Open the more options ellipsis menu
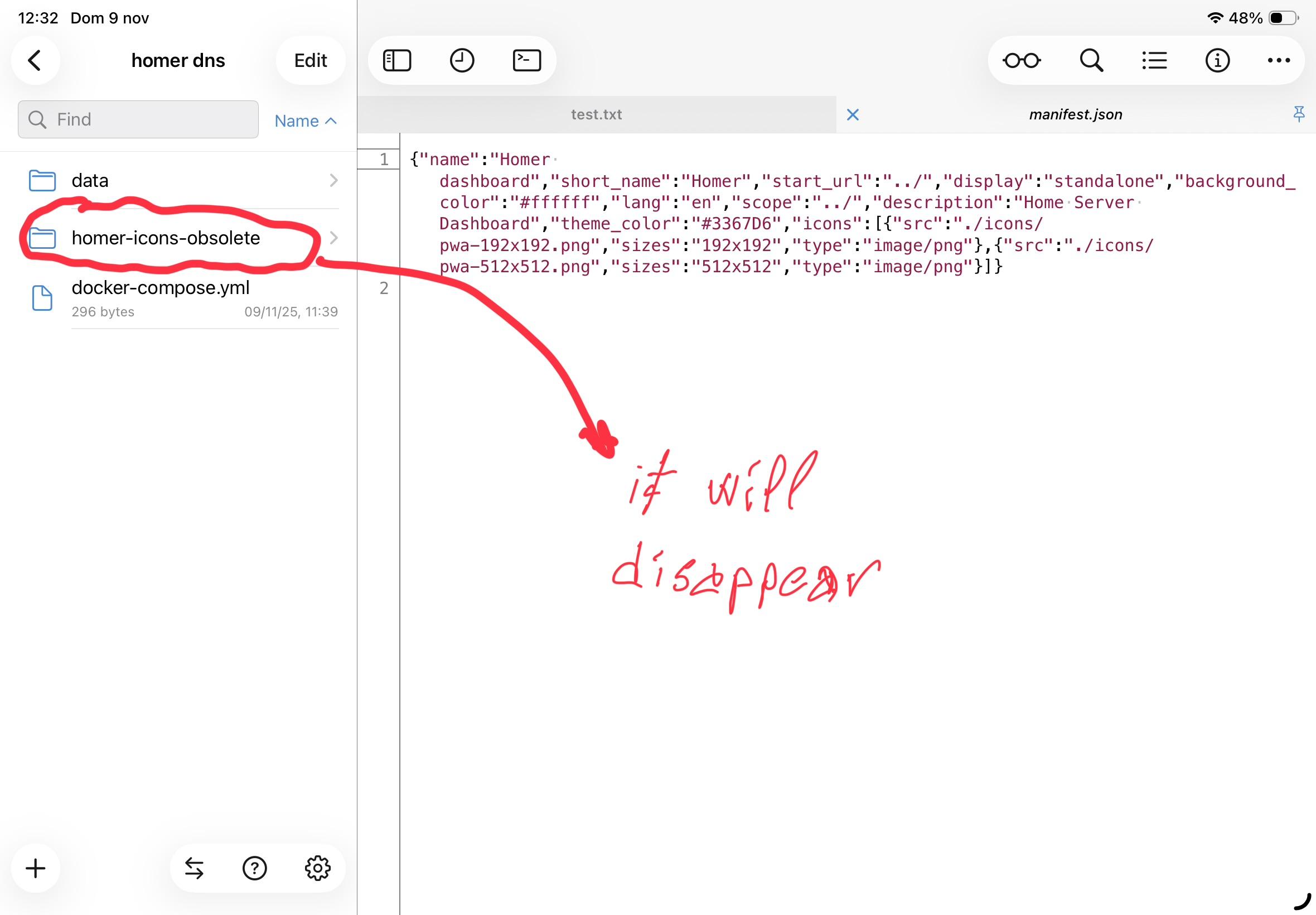 click(1278, 60)
